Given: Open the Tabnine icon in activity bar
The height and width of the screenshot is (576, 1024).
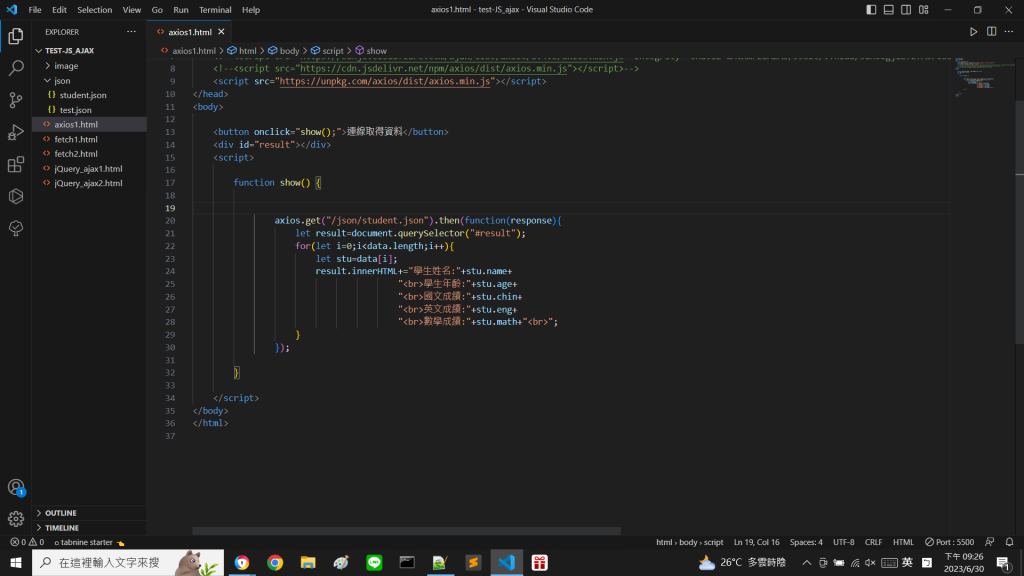Looking at the screenshot, I should [16, 228].
